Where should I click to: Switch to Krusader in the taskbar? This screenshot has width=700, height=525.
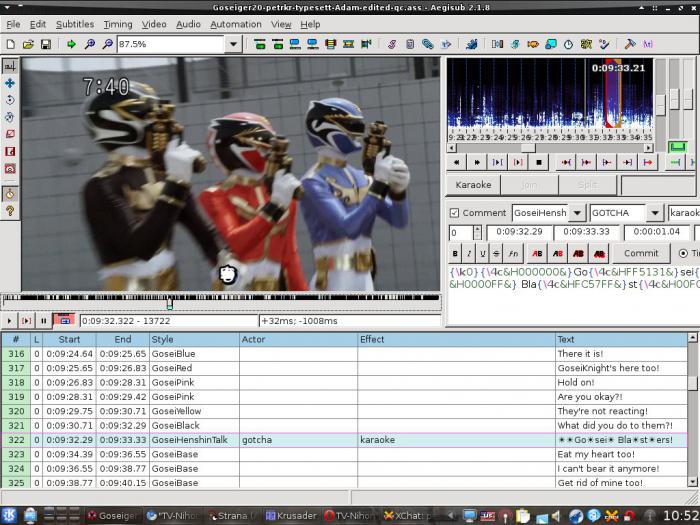291,516
